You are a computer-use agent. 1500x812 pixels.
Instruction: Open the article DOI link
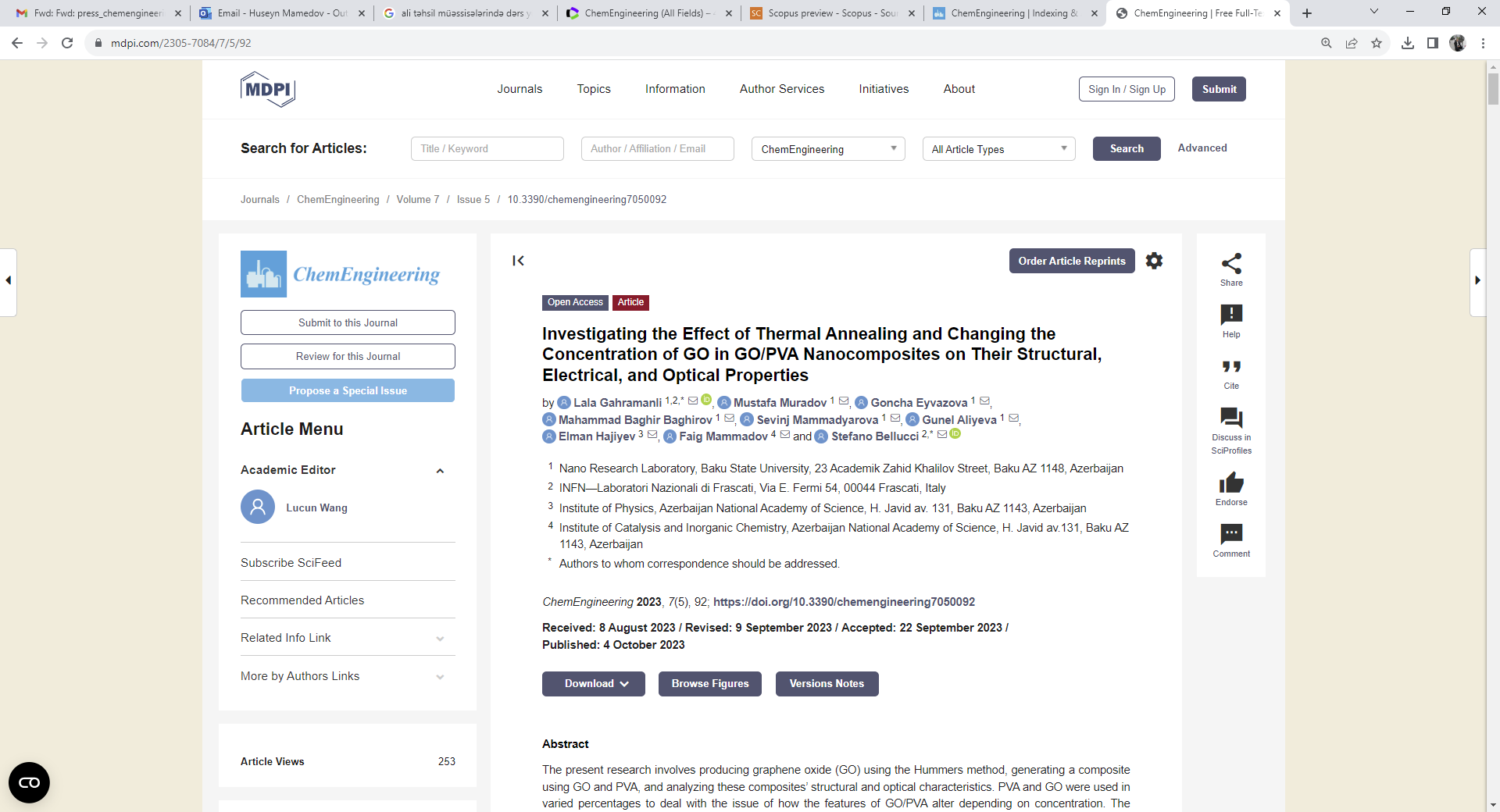click(x=844, y=602)
